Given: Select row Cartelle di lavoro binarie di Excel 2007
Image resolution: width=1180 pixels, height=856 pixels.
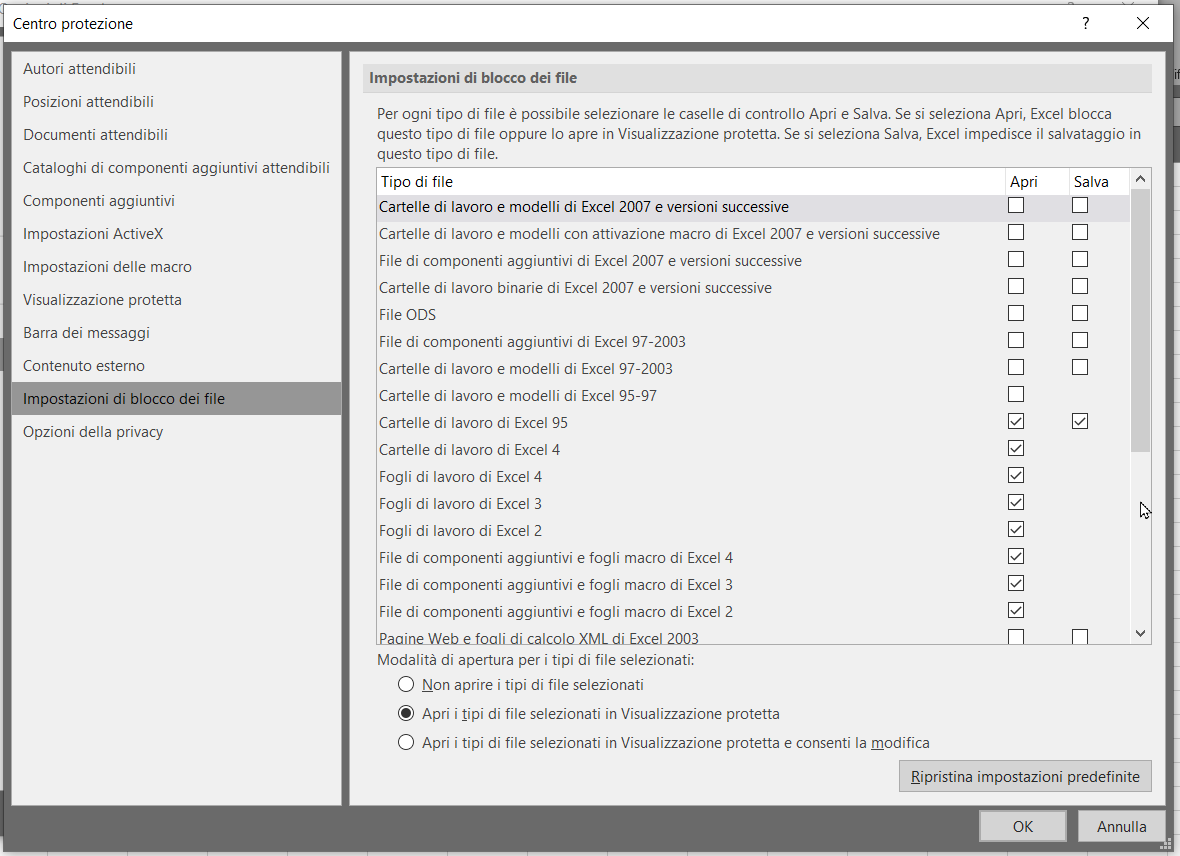Looking at the screenshot, I should [x=753, y=288].
